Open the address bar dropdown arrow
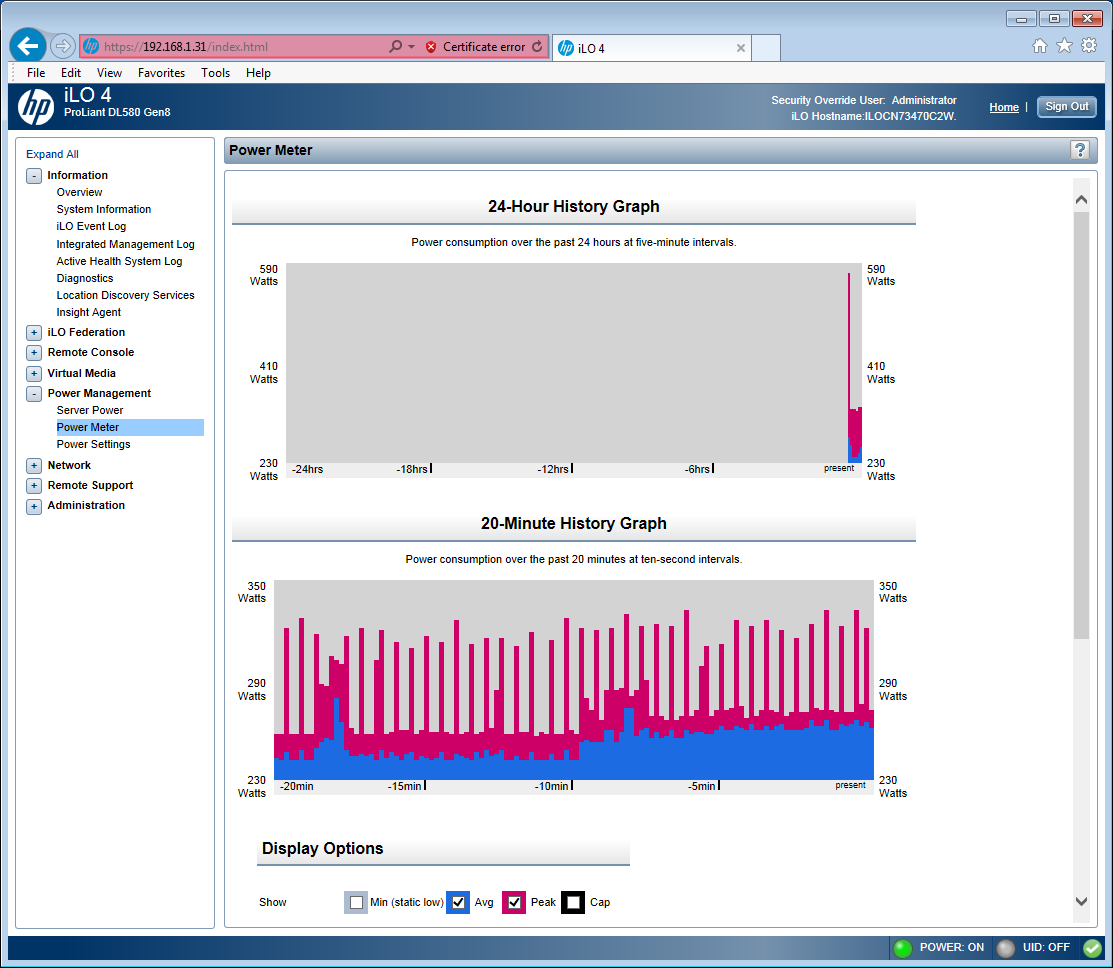The width and height of the screenshot is (1113, 968). coord(412,47)
